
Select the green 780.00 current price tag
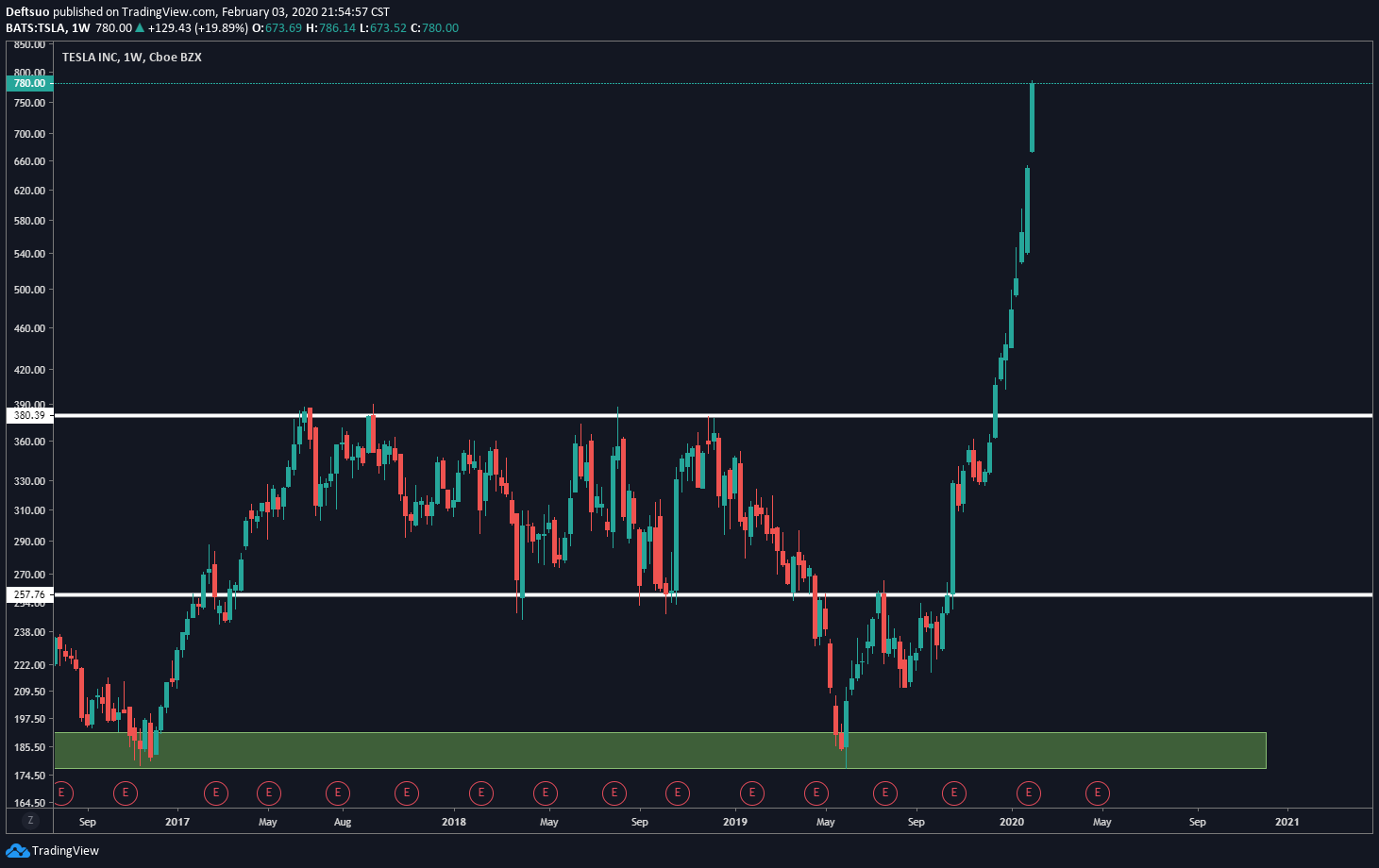[28, 83]
